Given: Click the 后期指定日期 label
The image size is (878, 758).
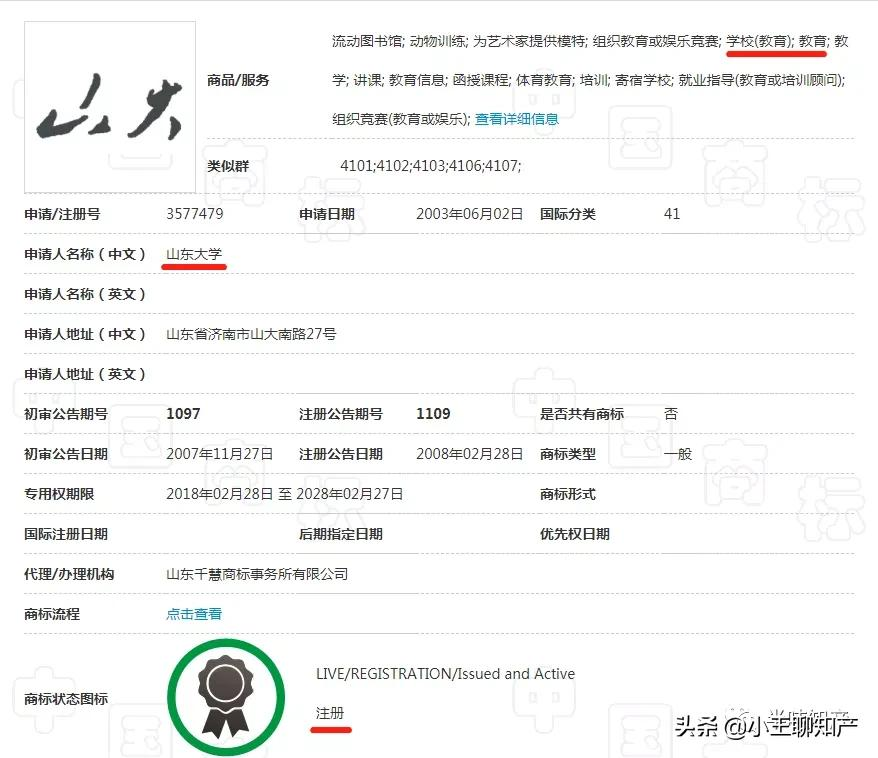Looking at the screenshot, I should [340, 534].
